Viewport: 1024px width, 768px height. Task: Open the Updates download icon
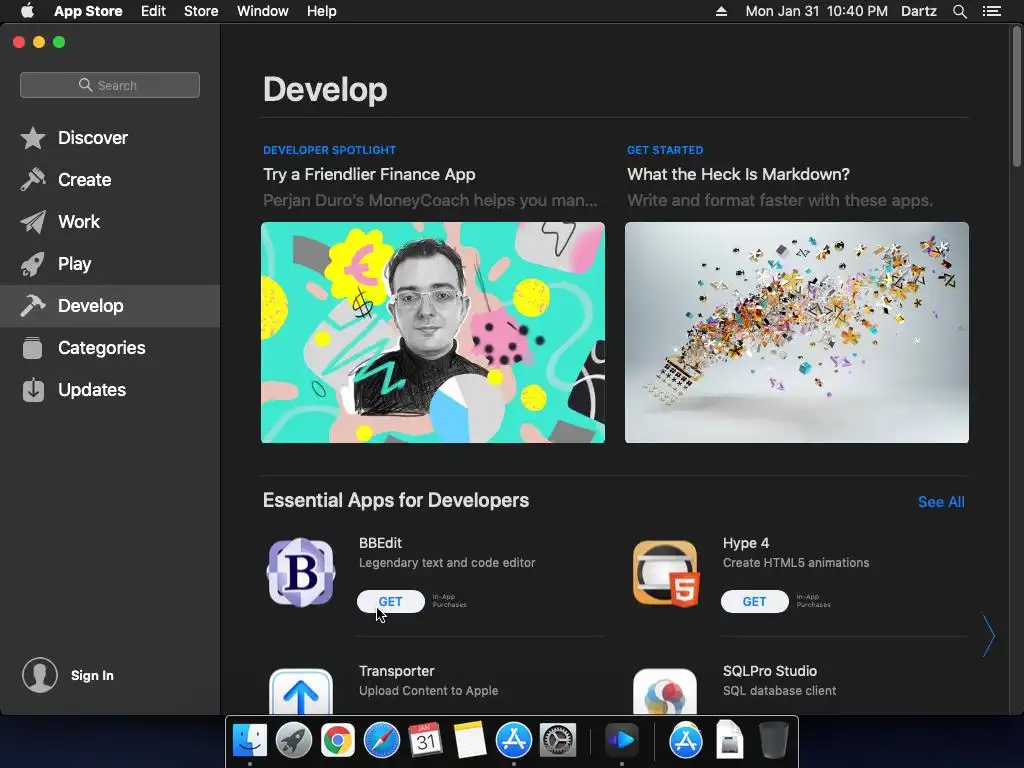pyautogui.click(x=33, y=390)
